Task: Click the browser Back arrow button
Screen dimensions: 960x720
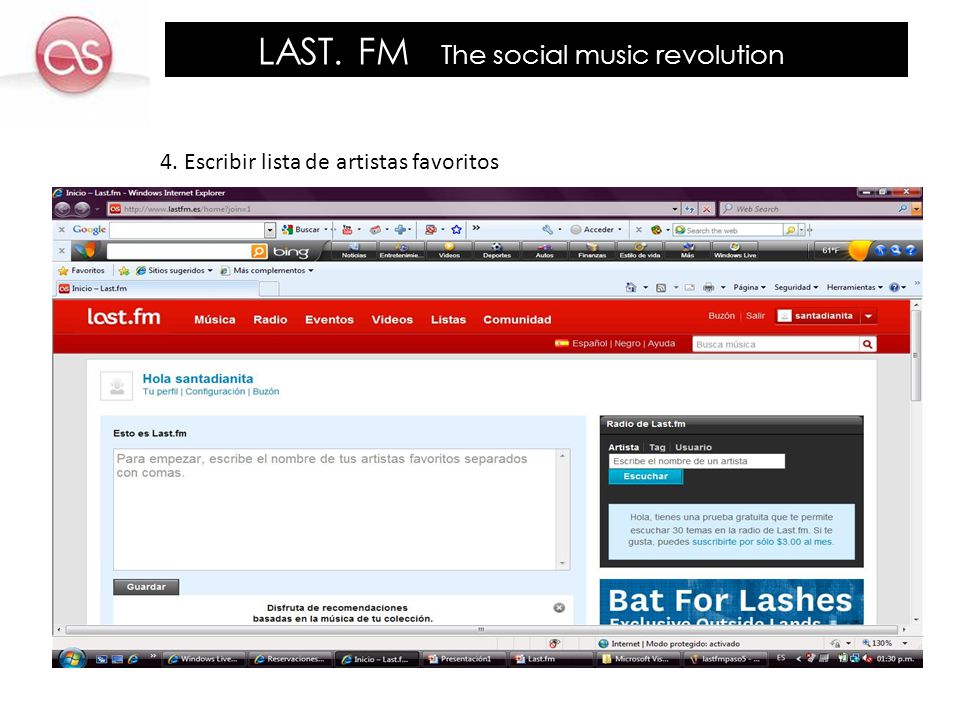Action: click(62, 209)
